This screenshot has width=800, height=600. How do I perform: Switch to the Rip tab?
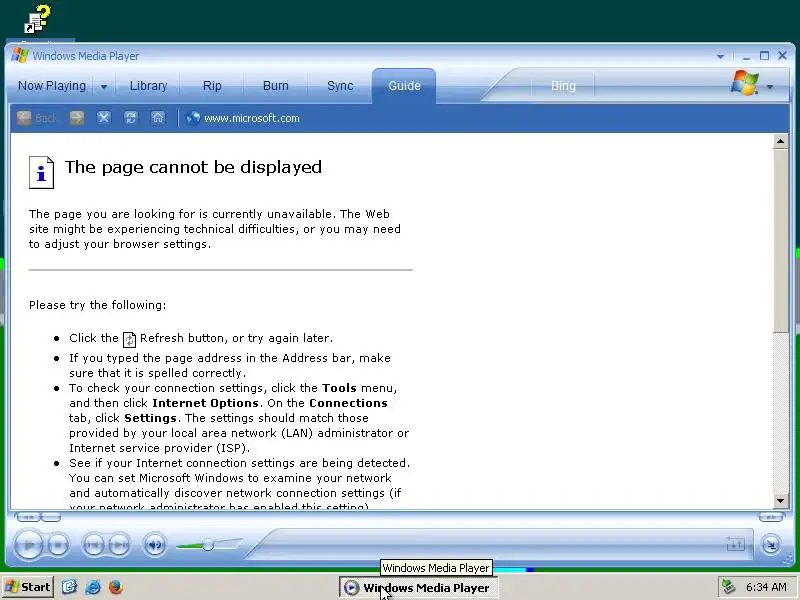tap(212, 86)
